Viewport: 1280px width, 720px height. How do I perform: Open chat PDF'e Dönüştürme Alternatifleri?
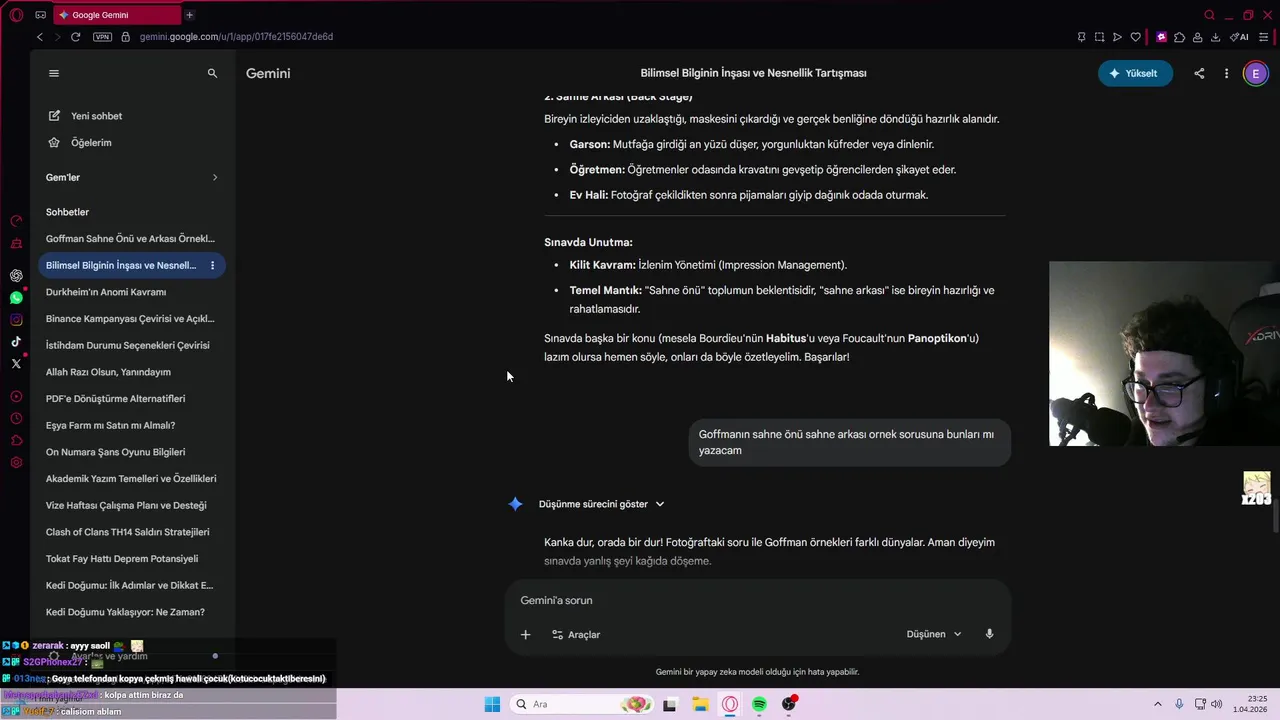[115, 399]
